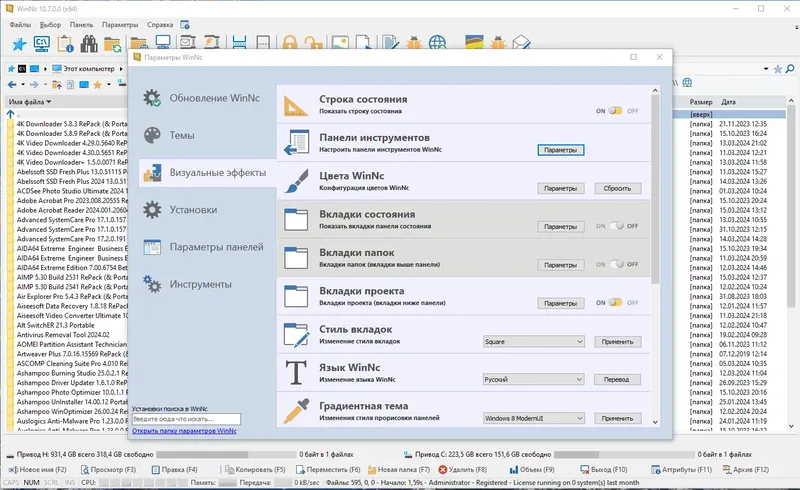Click the Имя файла column sort arrow

click(49, 102)
